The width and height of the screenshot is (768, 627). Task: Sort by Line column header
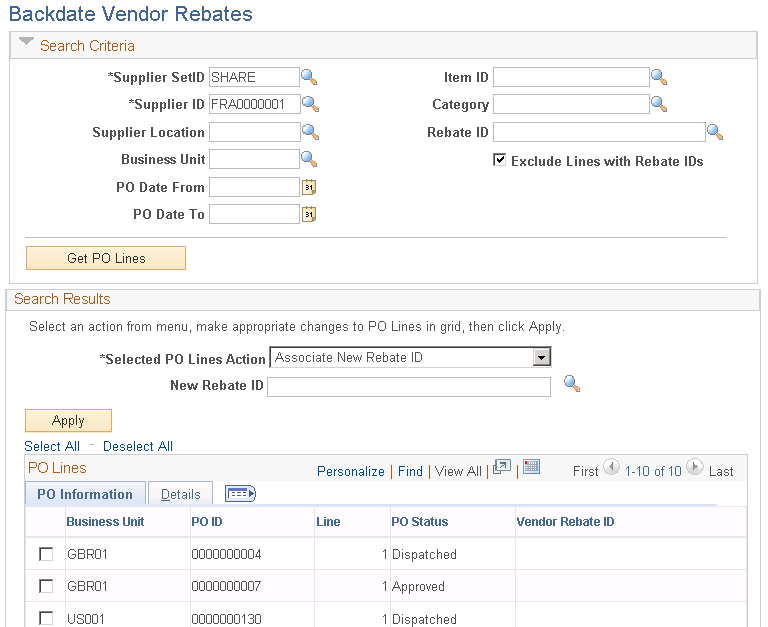[x=328, y=522]
